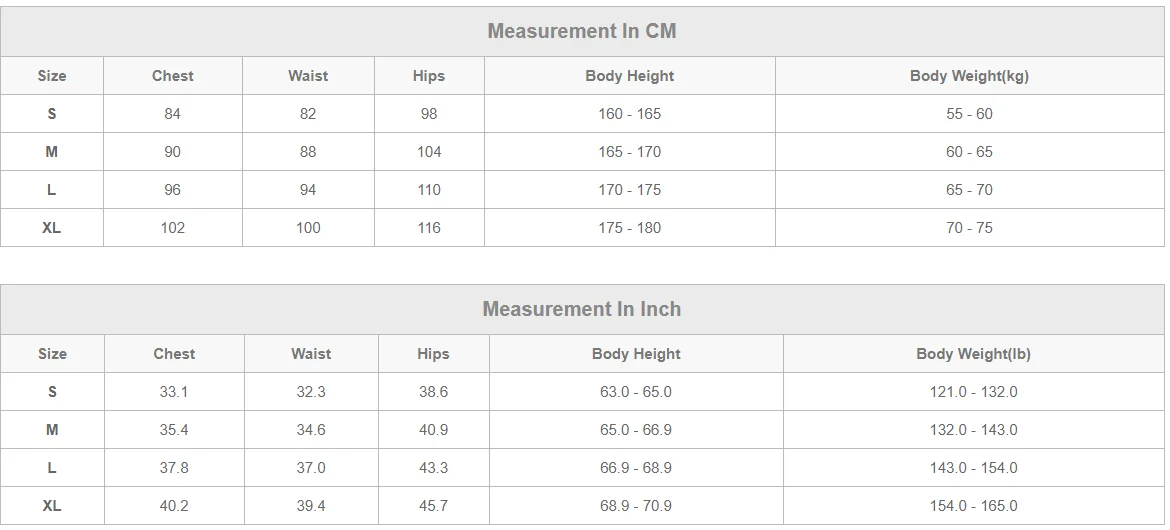
Task: Click the Body Weight(lb) column header
Action: tap(973, 354)
